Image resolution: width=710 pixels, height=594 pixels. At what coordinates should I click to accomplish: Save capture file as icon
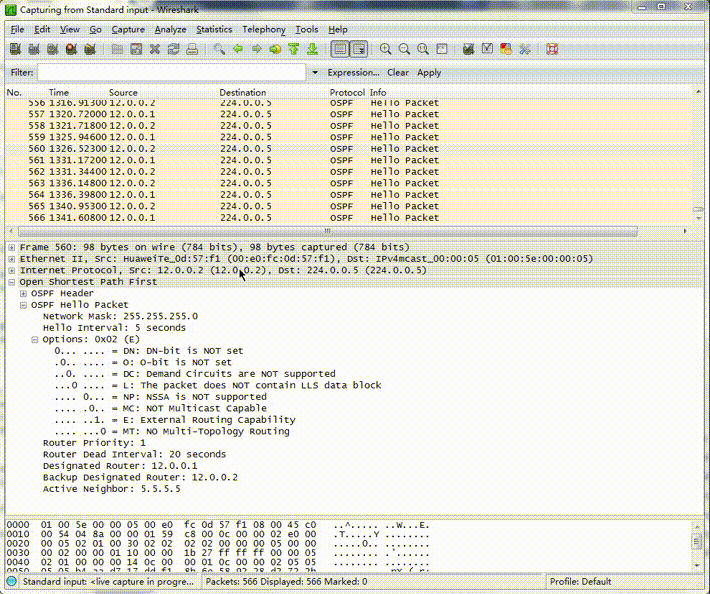[x=136, y=49]
